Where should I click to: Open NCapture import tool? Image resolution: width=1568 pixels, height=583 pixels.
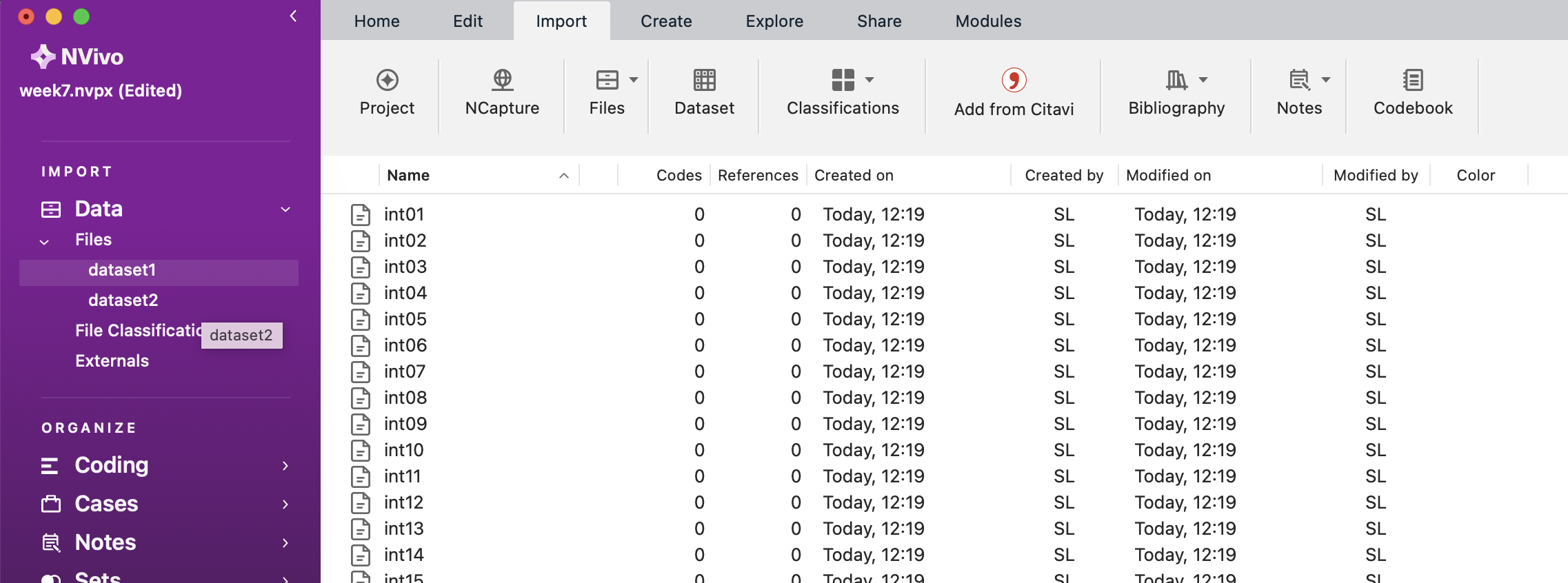(x=502, y=81)
